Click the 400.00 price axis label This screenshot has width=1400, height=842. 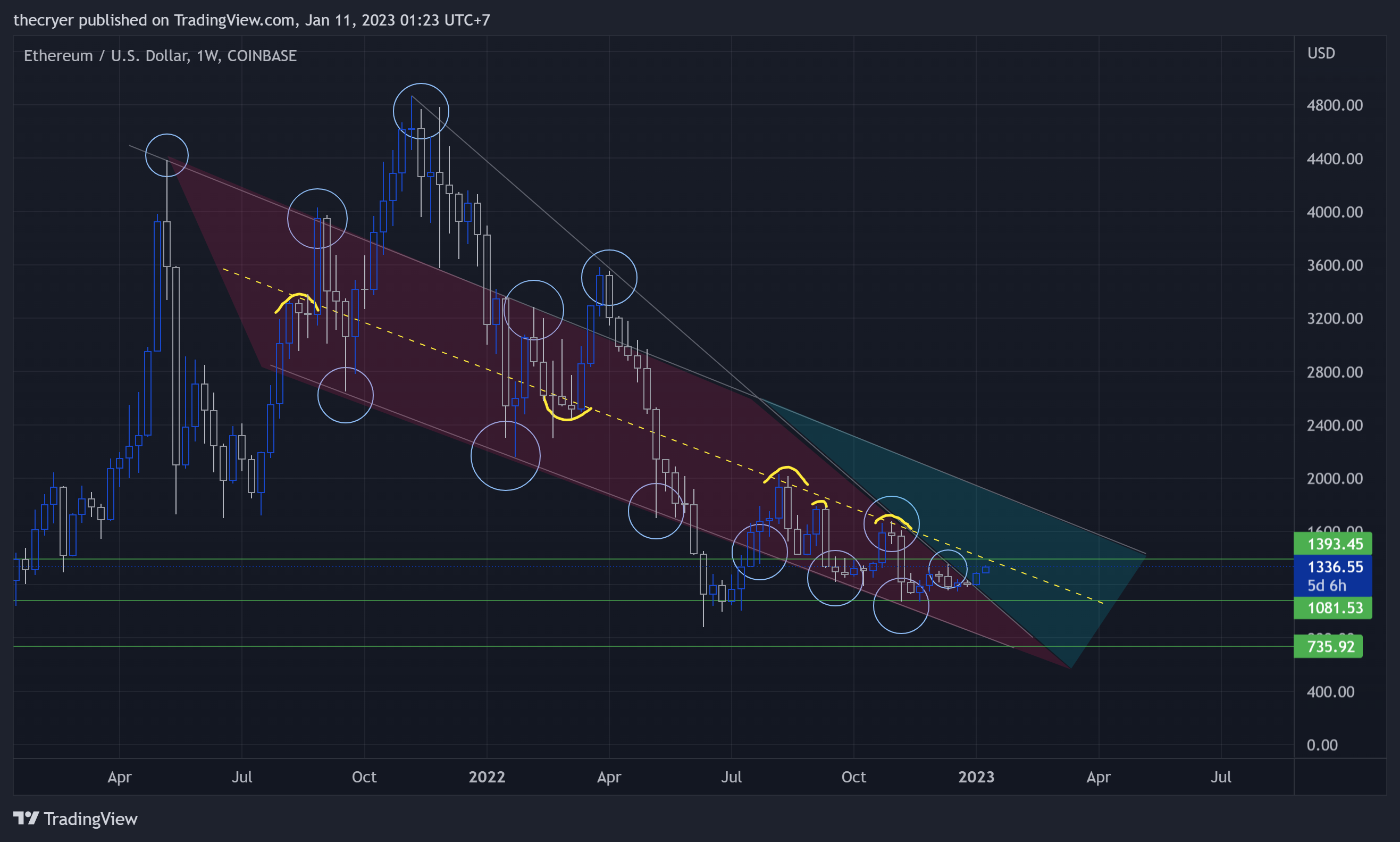pos(1330,691)
